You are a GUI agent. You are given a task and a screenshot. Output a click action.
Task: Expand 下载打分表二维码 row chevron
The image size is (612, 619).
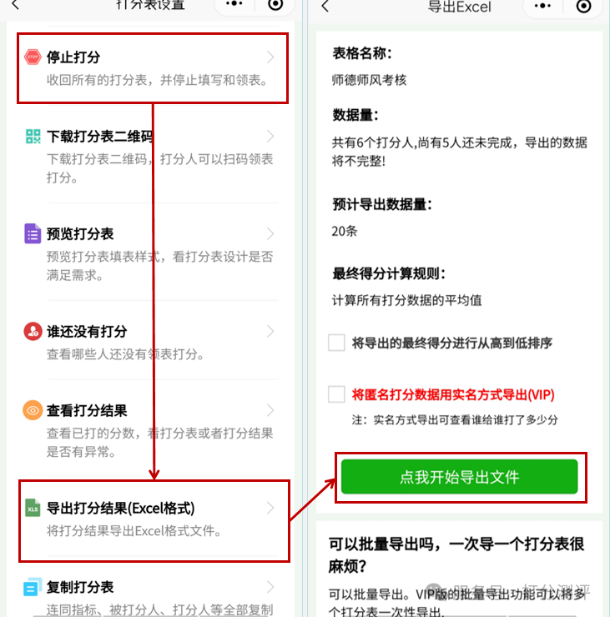(x=270, y=136)
